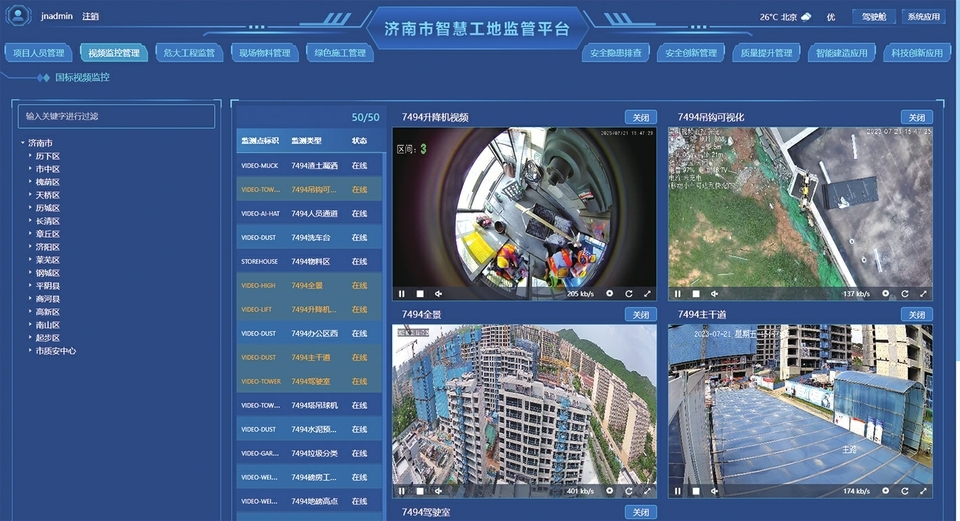
Task: Expand the 7494主干道 video to fullscreen
Action: click(x=923, y=491)
